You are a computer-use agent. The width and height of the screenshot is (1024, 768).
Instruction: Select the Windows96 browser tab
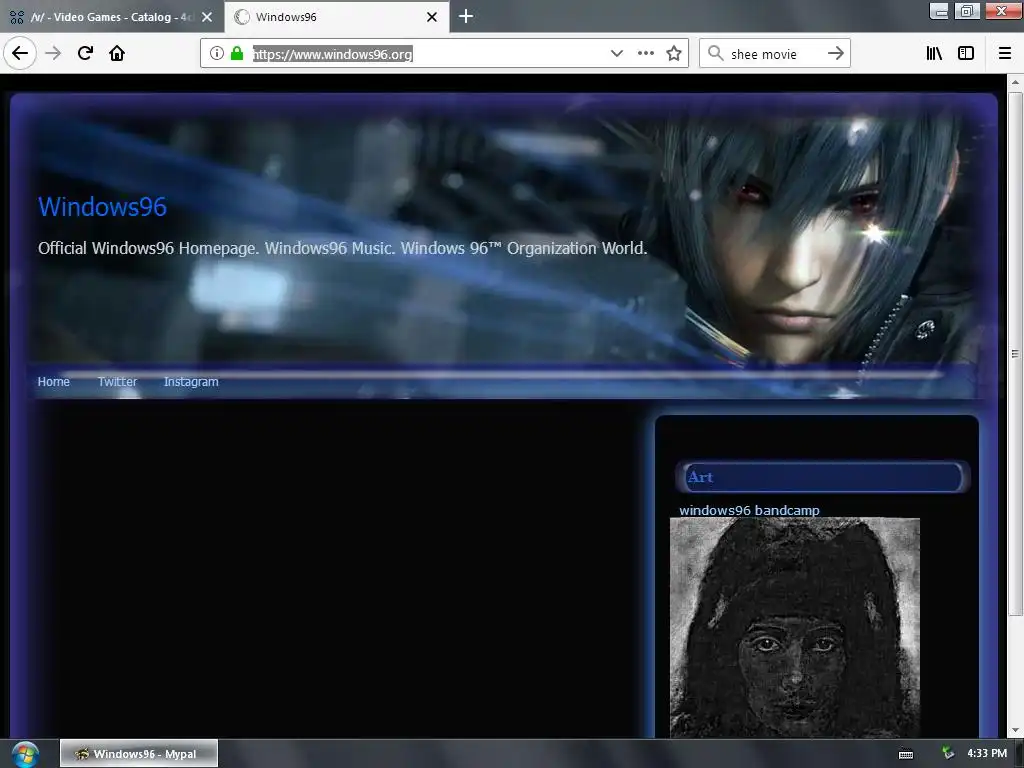(x=337, y=17)
